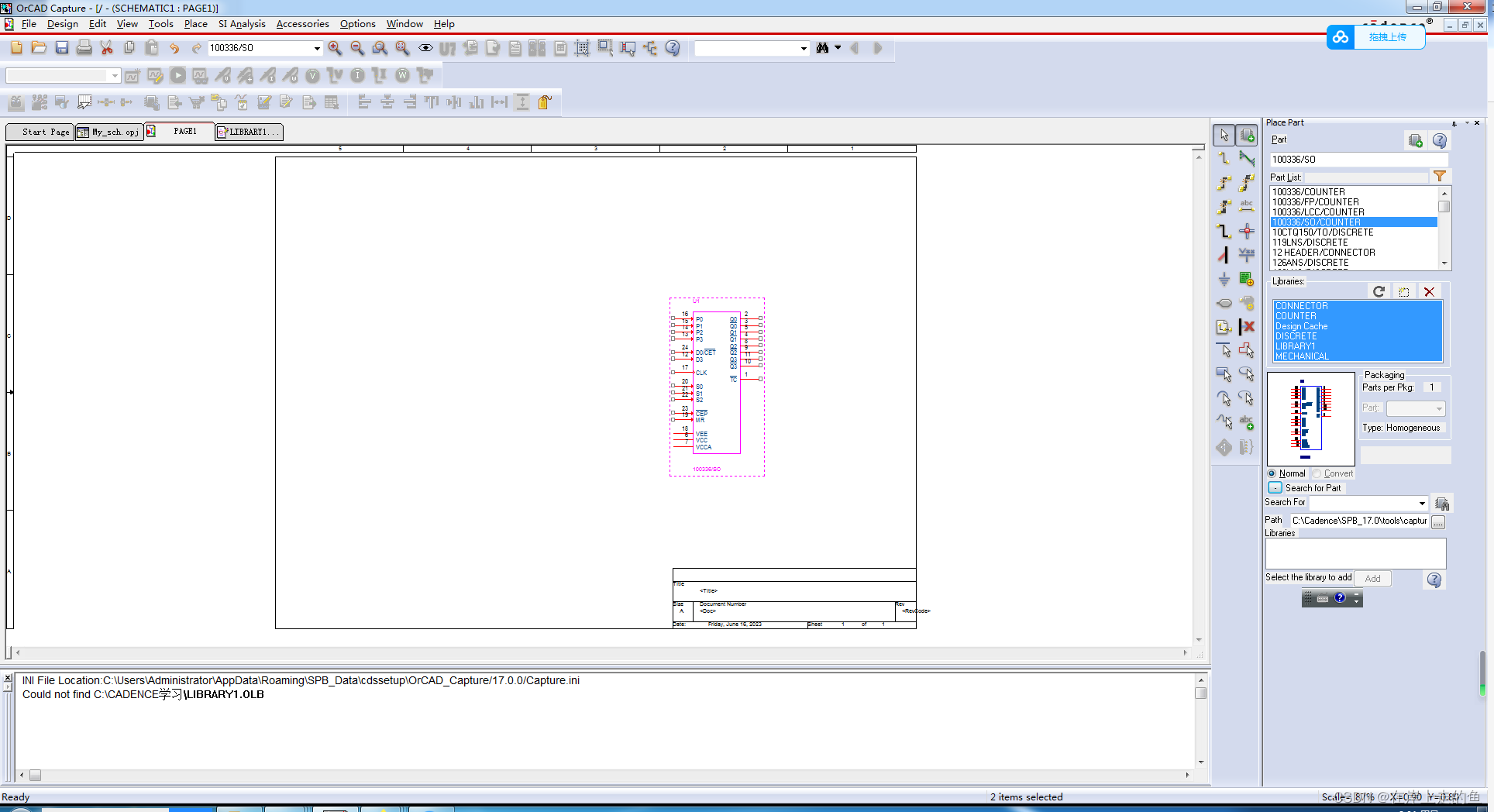Toggle the eye visibility icon in toolbar
1494x812 pixels.
click(425, 48)
